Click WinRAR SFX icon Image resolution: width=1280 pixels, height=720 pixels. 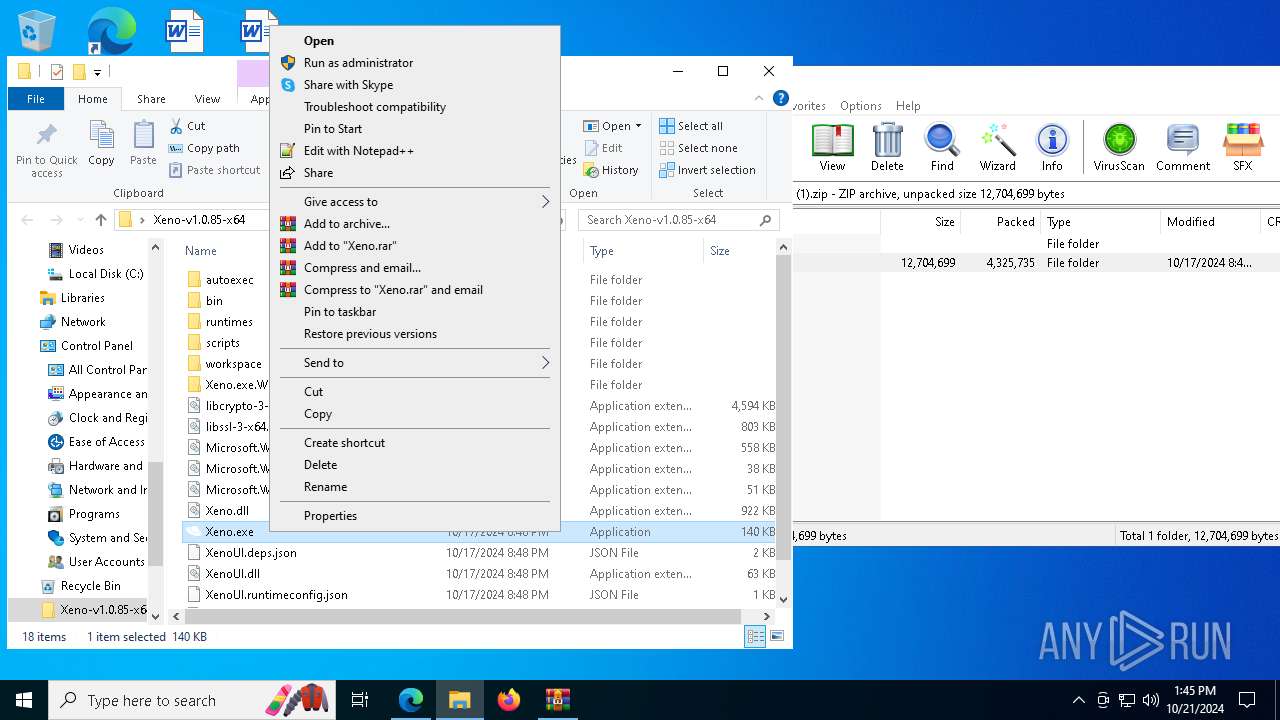tap(1243, 148)
